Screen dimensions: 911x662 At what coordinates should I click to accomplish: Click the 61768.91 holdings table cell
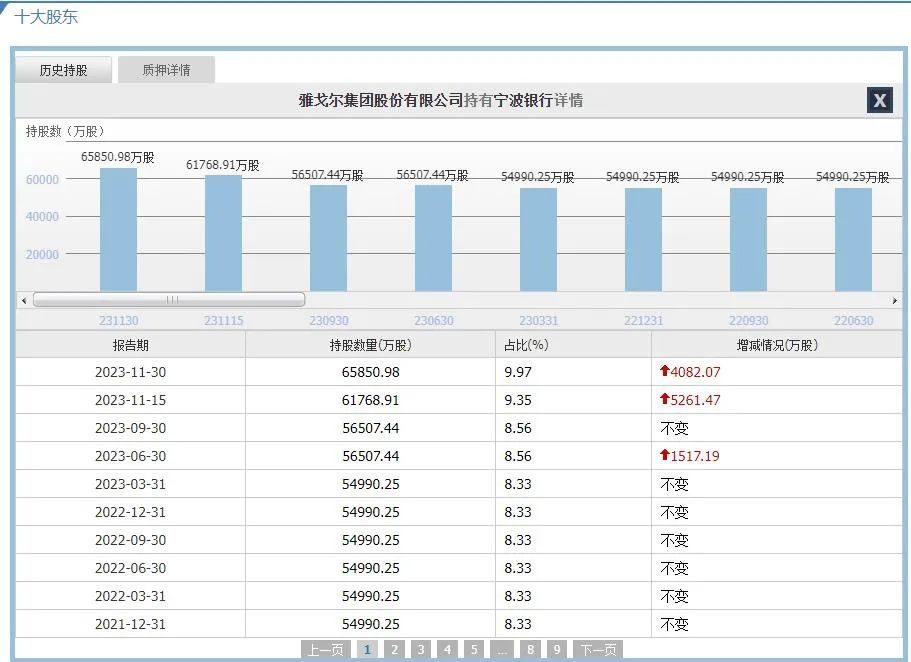click(371, 400)
